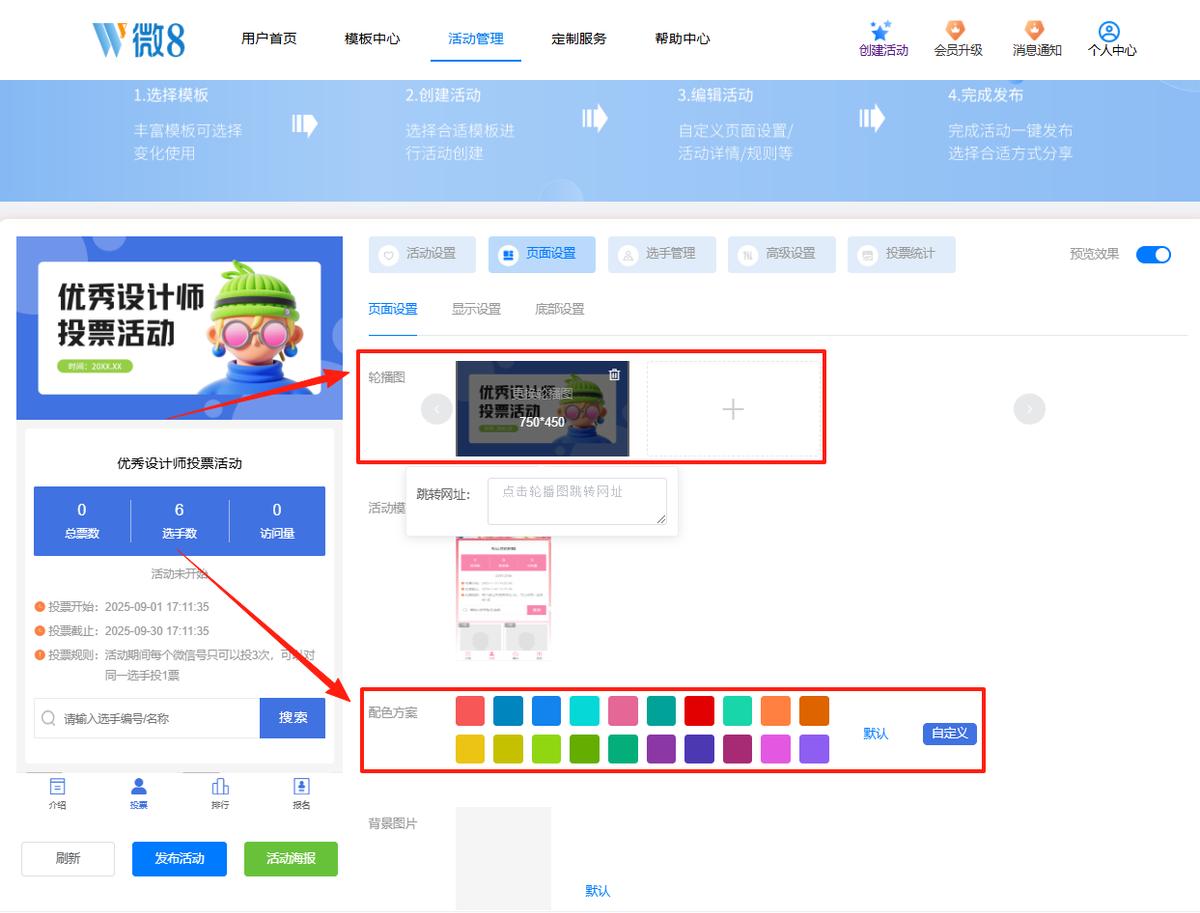The image size is (1200, 913).
Task: Switch to the 显示设置 sub-tab
Action: [476, 309]
